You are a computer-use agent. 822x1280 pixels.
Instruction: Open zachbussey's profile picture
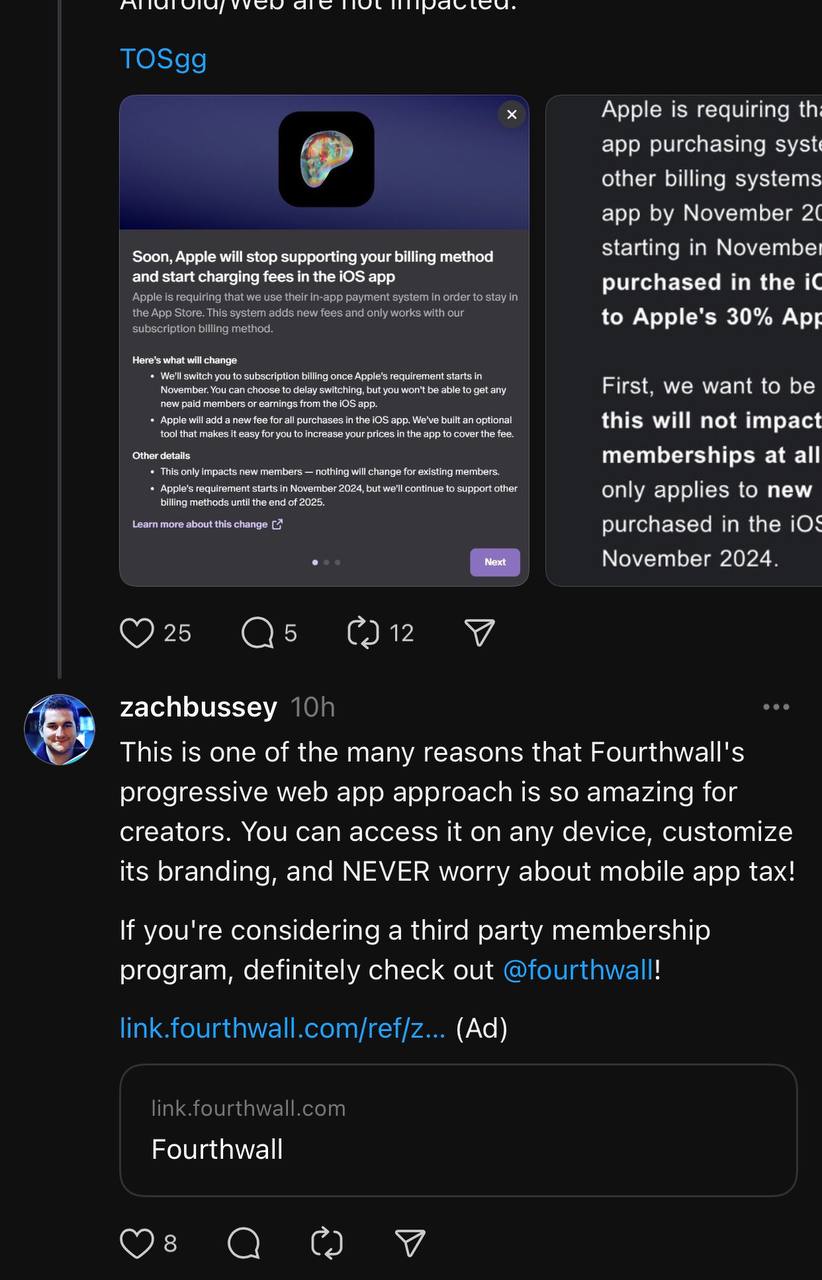point(60,730)
